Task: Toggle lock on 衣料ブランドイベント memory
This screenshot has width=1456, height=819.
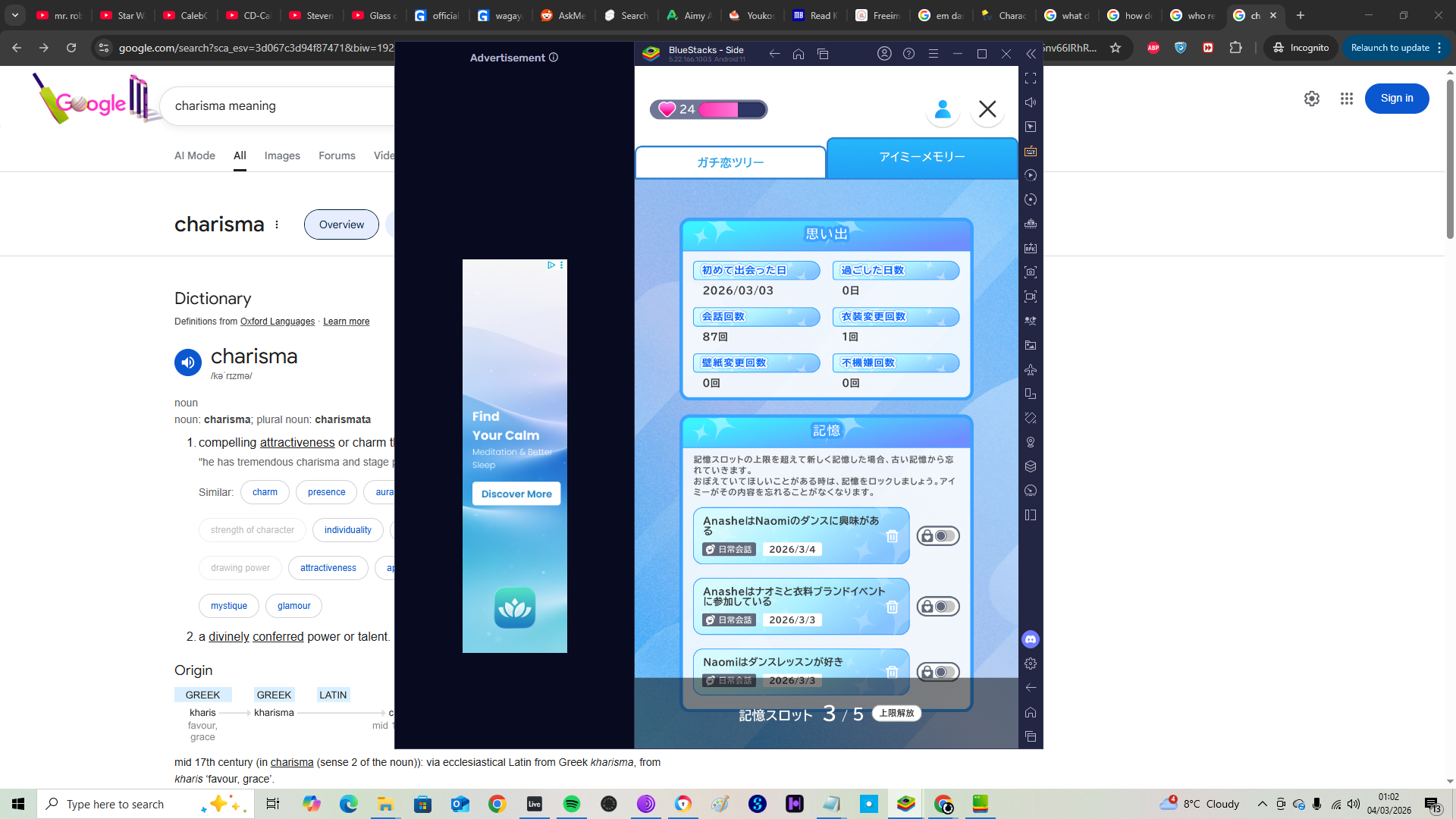Action: click(x=938, y=607)
